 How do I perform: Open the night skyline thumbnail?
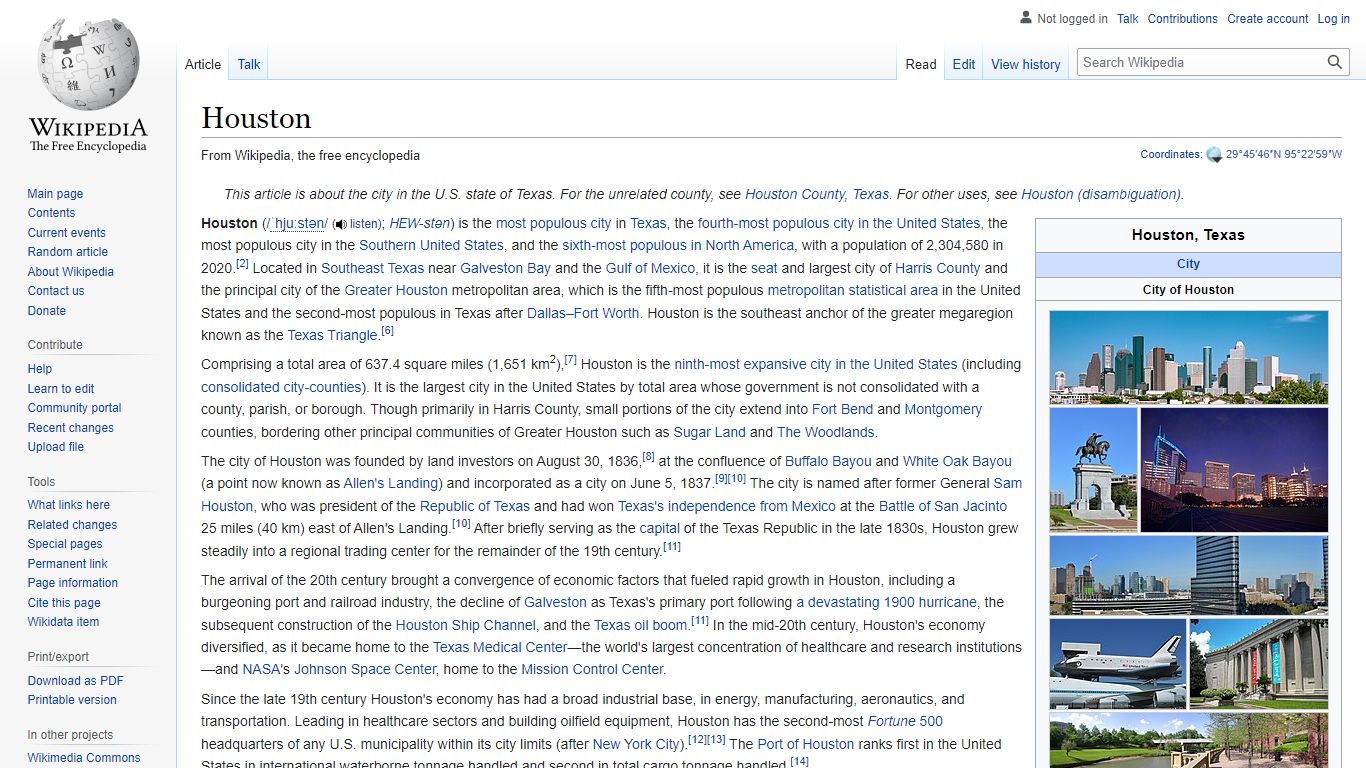click(x=1234, y=469)
